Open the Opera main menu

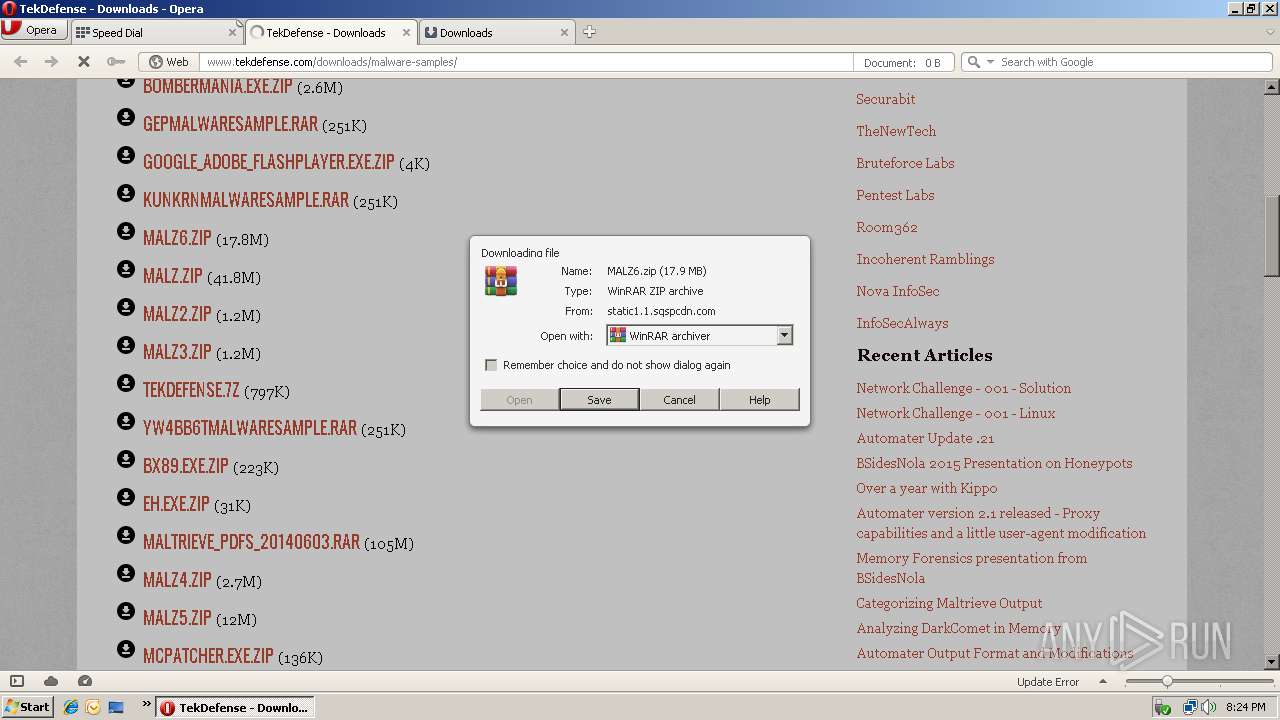click(x=33, y=30)
